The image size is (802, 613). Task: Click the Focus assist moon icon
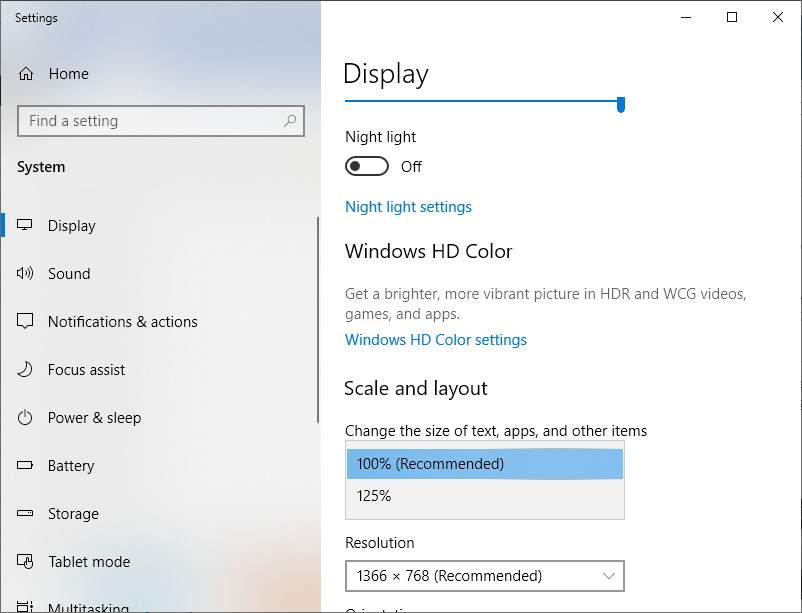(x=26, y=370)
